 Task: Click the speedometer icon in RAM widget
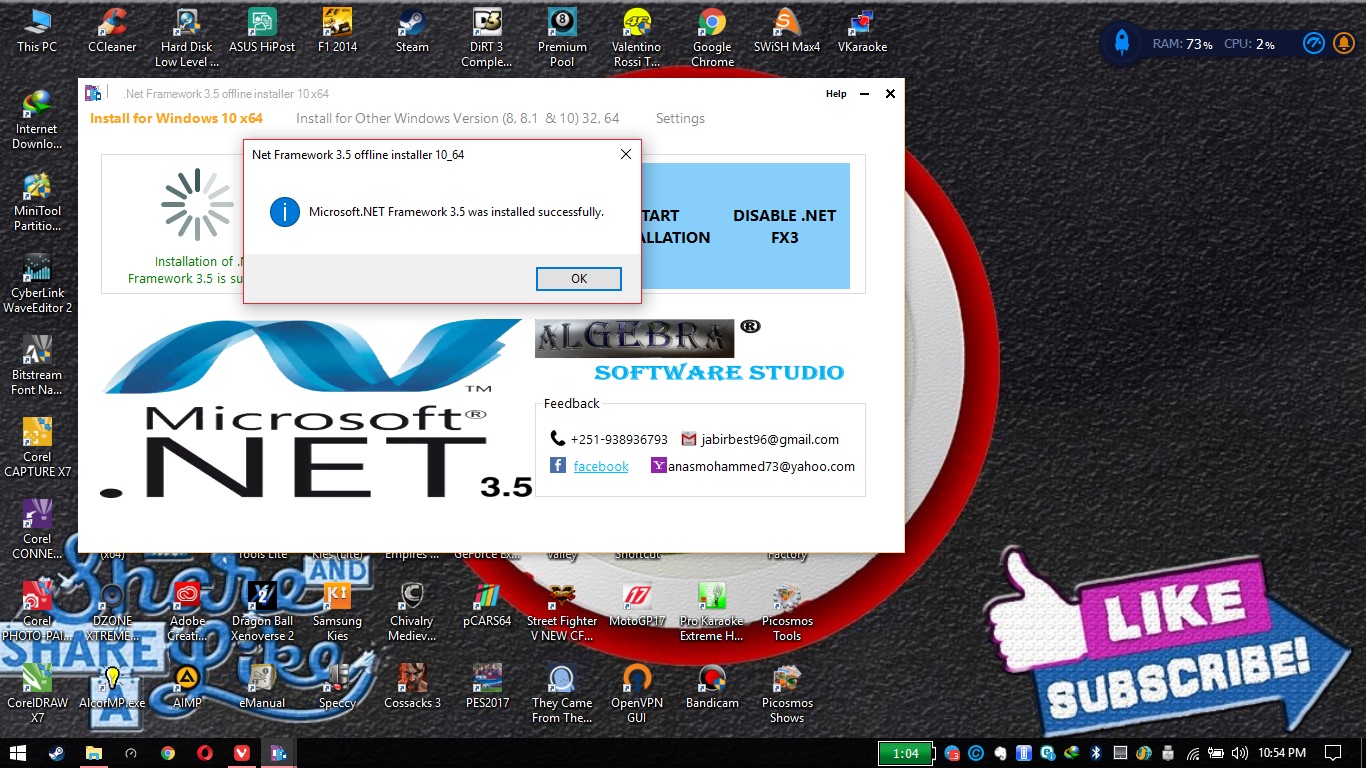(x=1313, y=43)
